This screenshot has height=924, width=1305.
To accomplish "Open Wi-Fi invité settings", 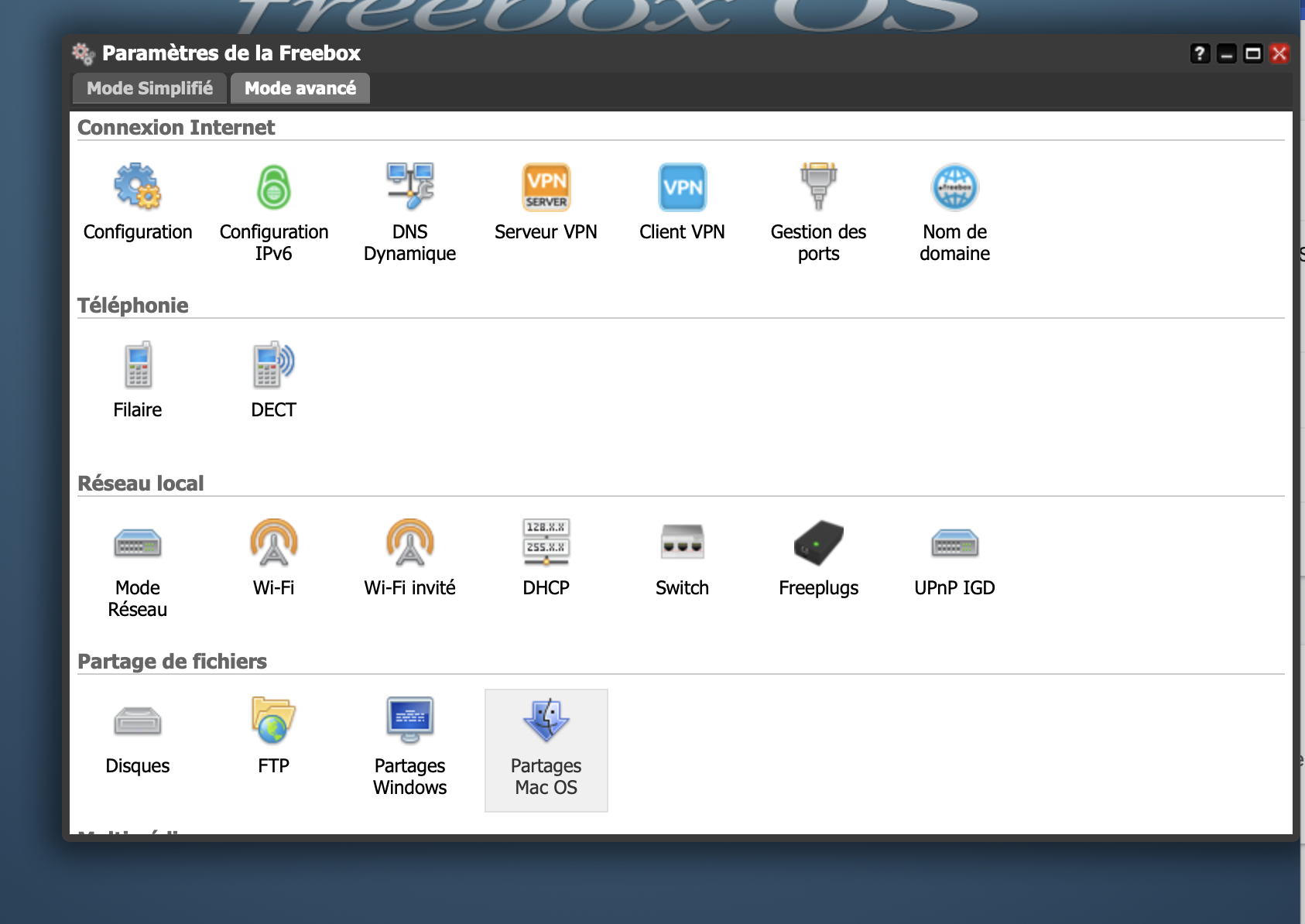I will pyautogui.click(x=410, y=559).
